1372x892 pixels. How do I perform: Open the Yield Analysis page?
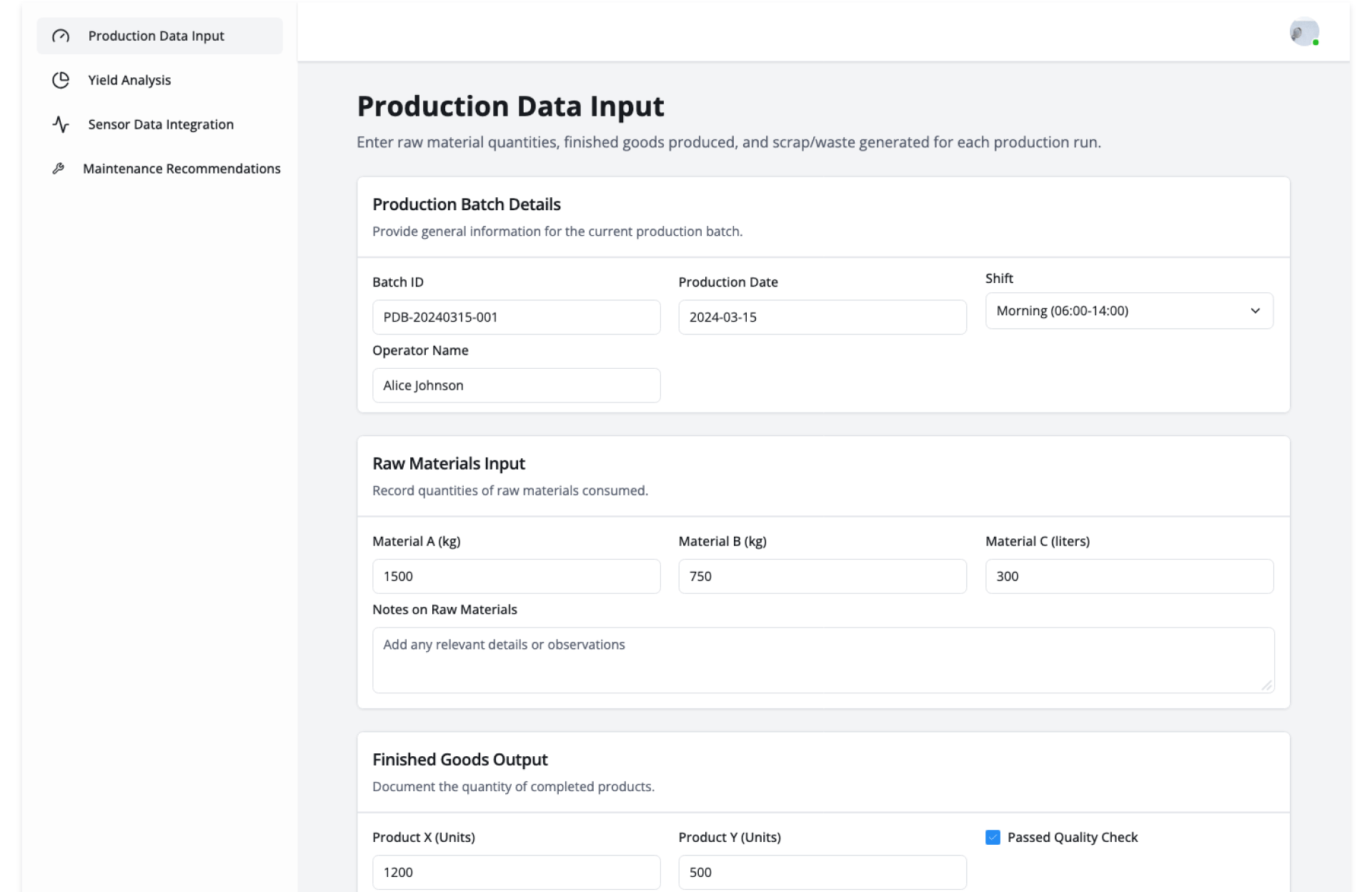129,80
